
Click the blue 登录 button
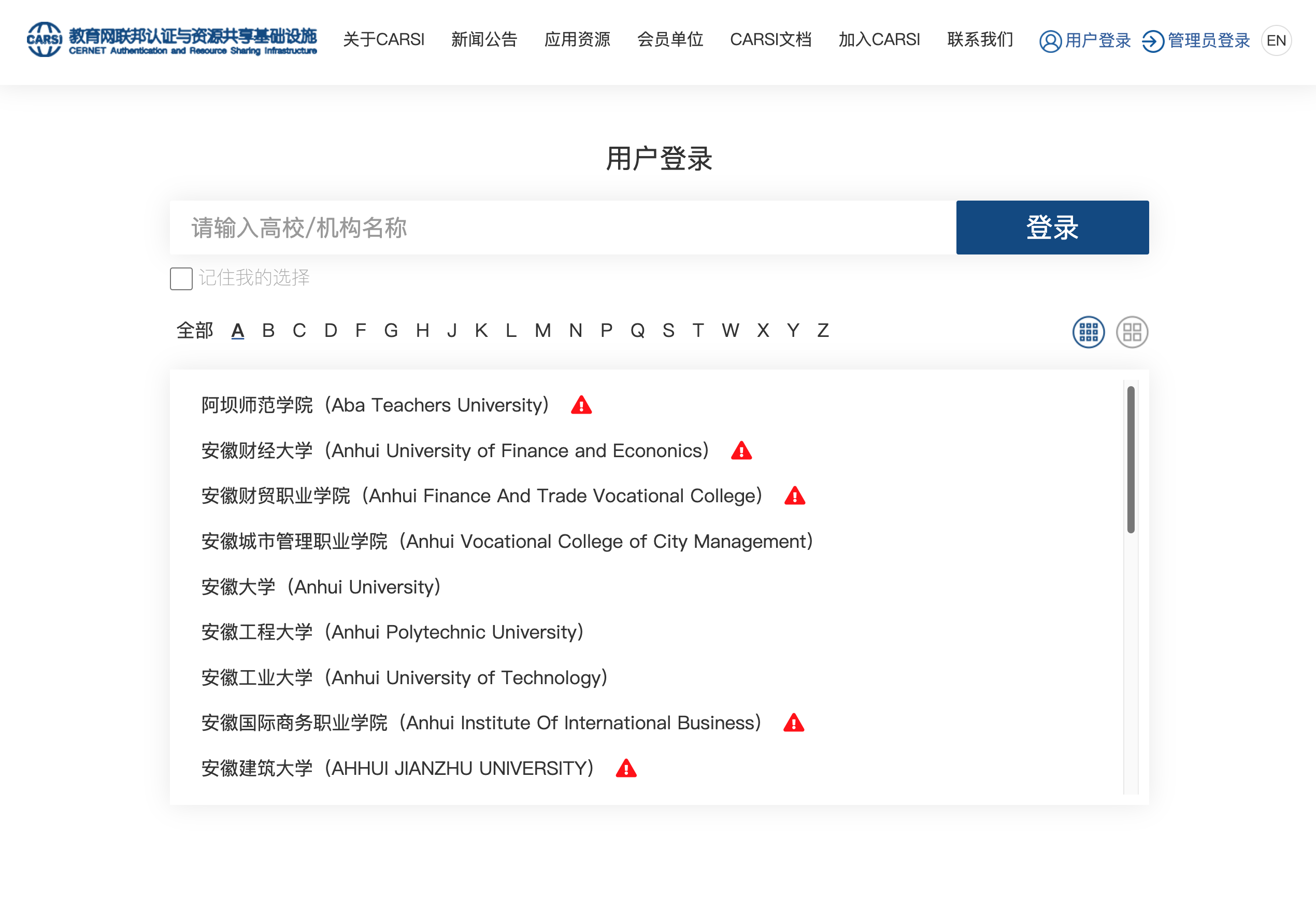(1052, 228)
